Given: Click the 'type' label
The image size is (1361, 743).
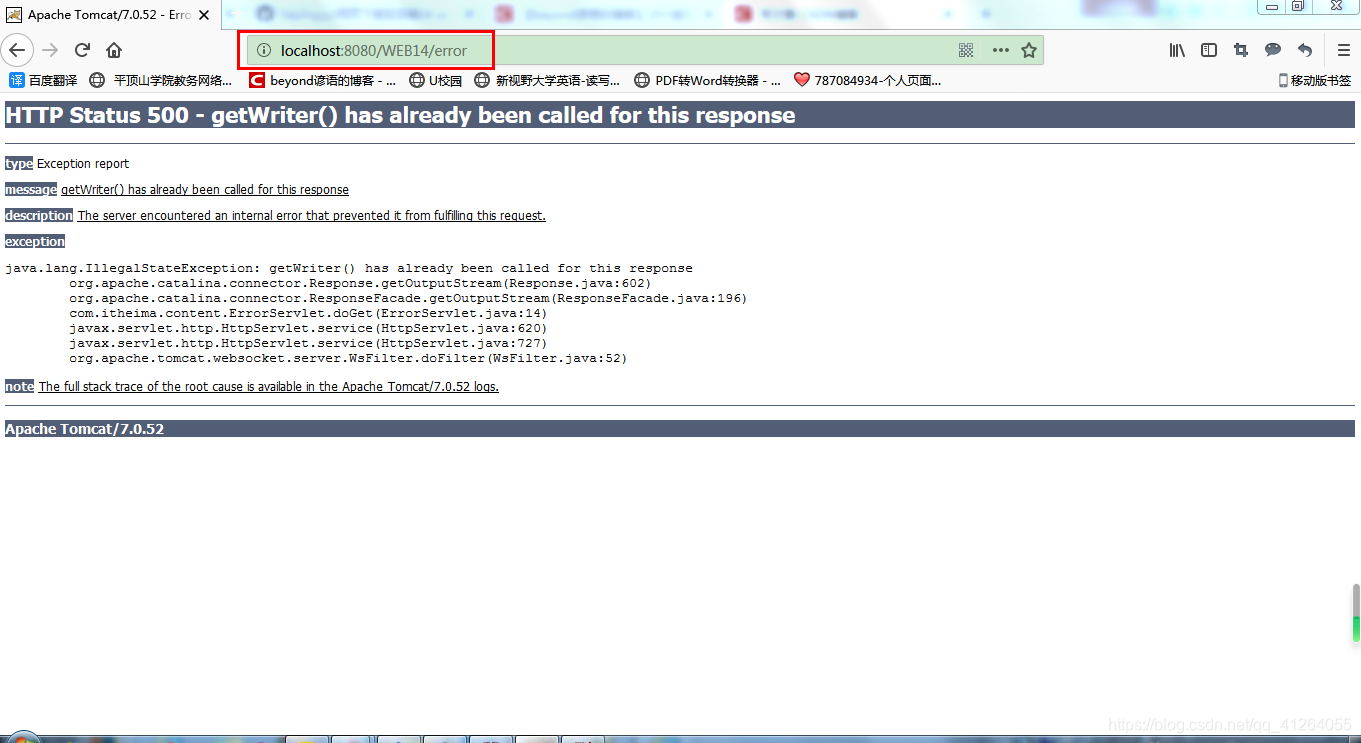Looking at the screenshot, I should click(x=19, y=163).
